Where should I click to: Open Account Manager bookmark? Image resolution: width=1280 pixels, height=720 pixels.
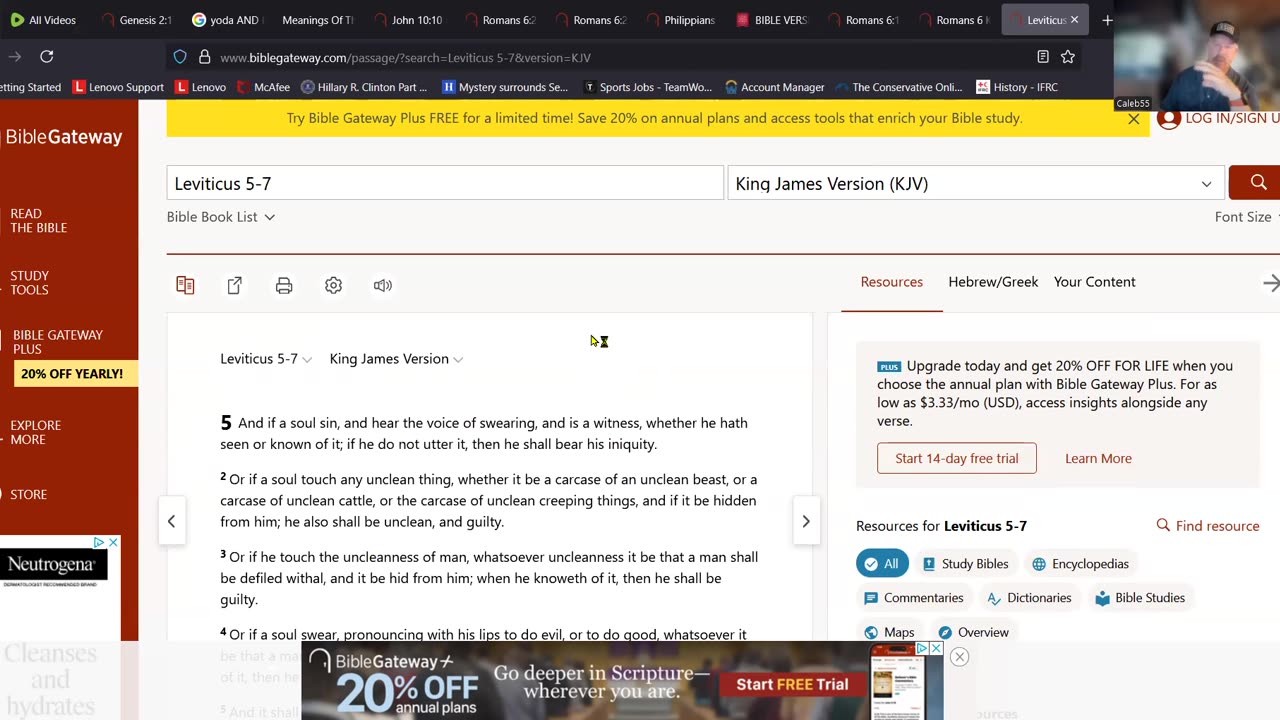774,87
